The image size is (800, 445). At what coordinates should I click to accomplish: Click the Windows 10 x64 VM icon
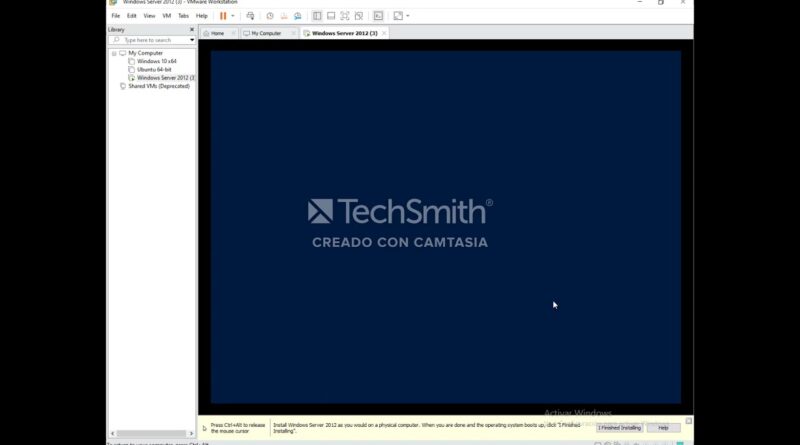132,61
